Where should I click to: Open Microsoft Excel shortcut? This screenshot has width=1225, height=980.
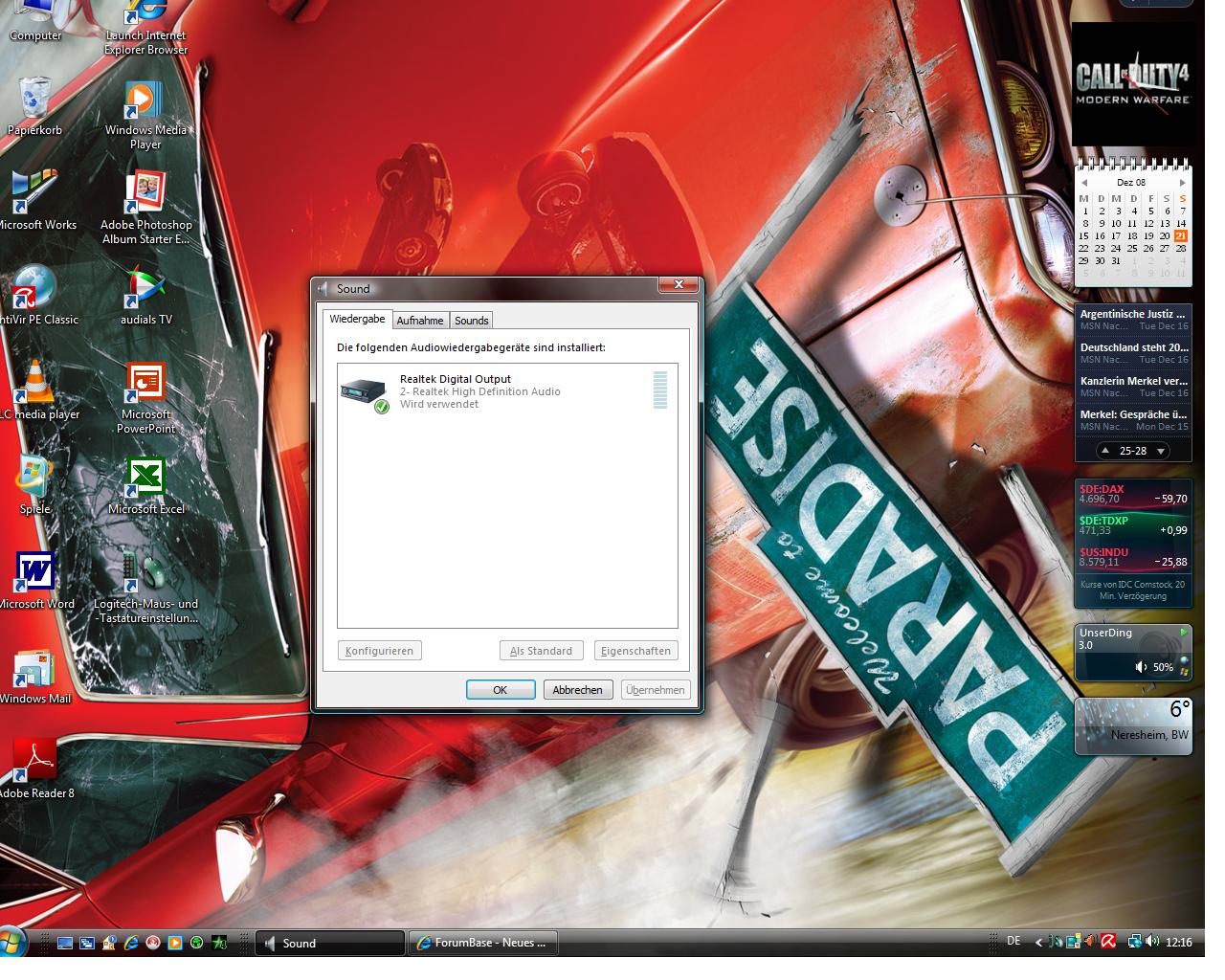click(x=145, y=484)
